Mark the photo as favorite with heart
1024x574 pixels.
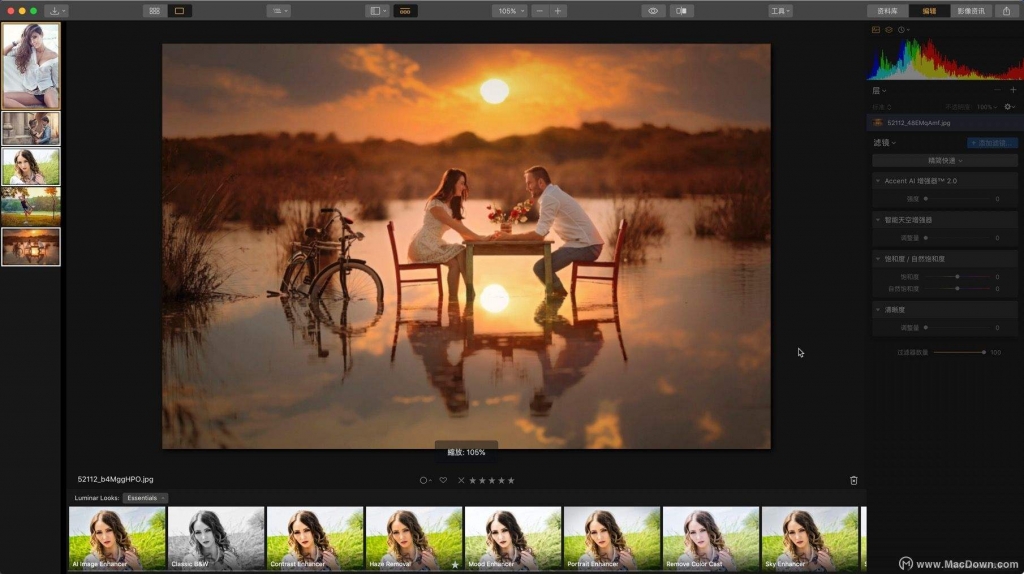[443, 481]
